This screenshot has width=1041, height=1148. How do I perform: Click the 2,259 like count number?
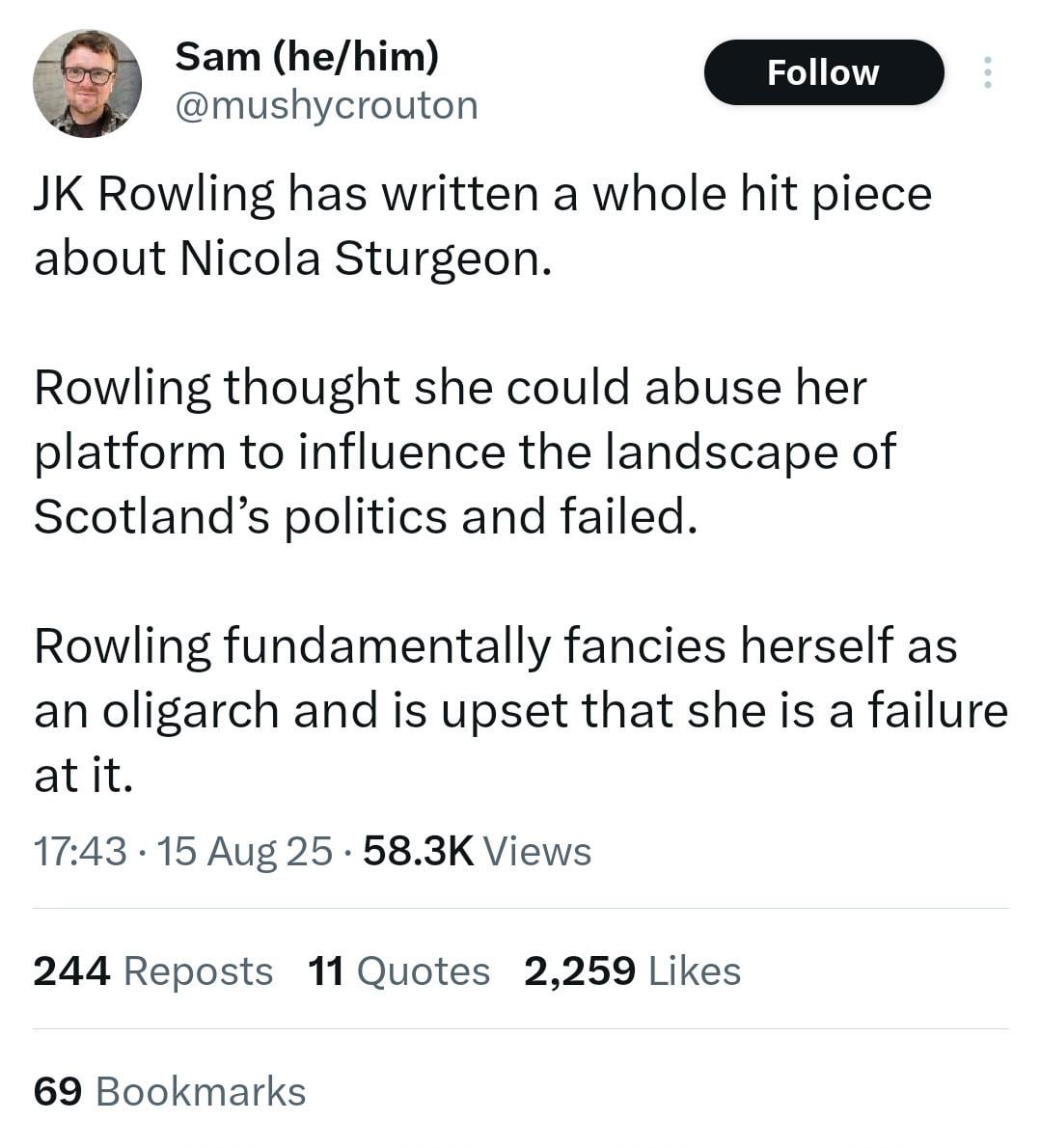(x=580, y=970)
